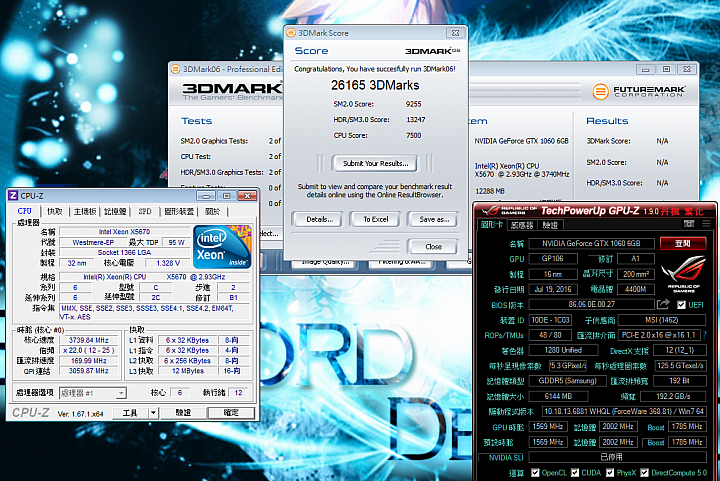
Task: Toggle the CUDA checkbox
Action: [575, 472]
